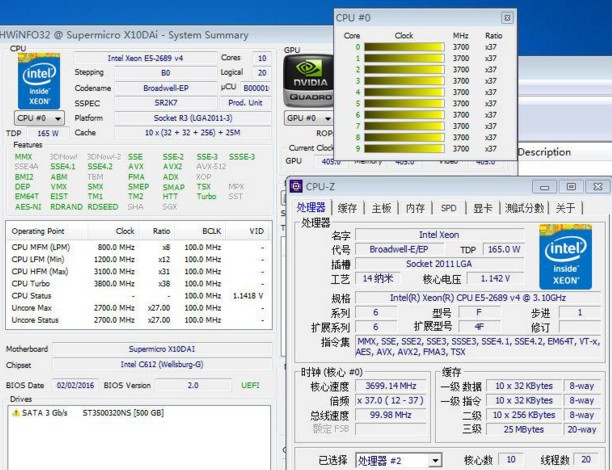Viewport: 612px width, 470px height.
Task: Select the CPU MFM (LPM) row
Action: click(139, 247)
